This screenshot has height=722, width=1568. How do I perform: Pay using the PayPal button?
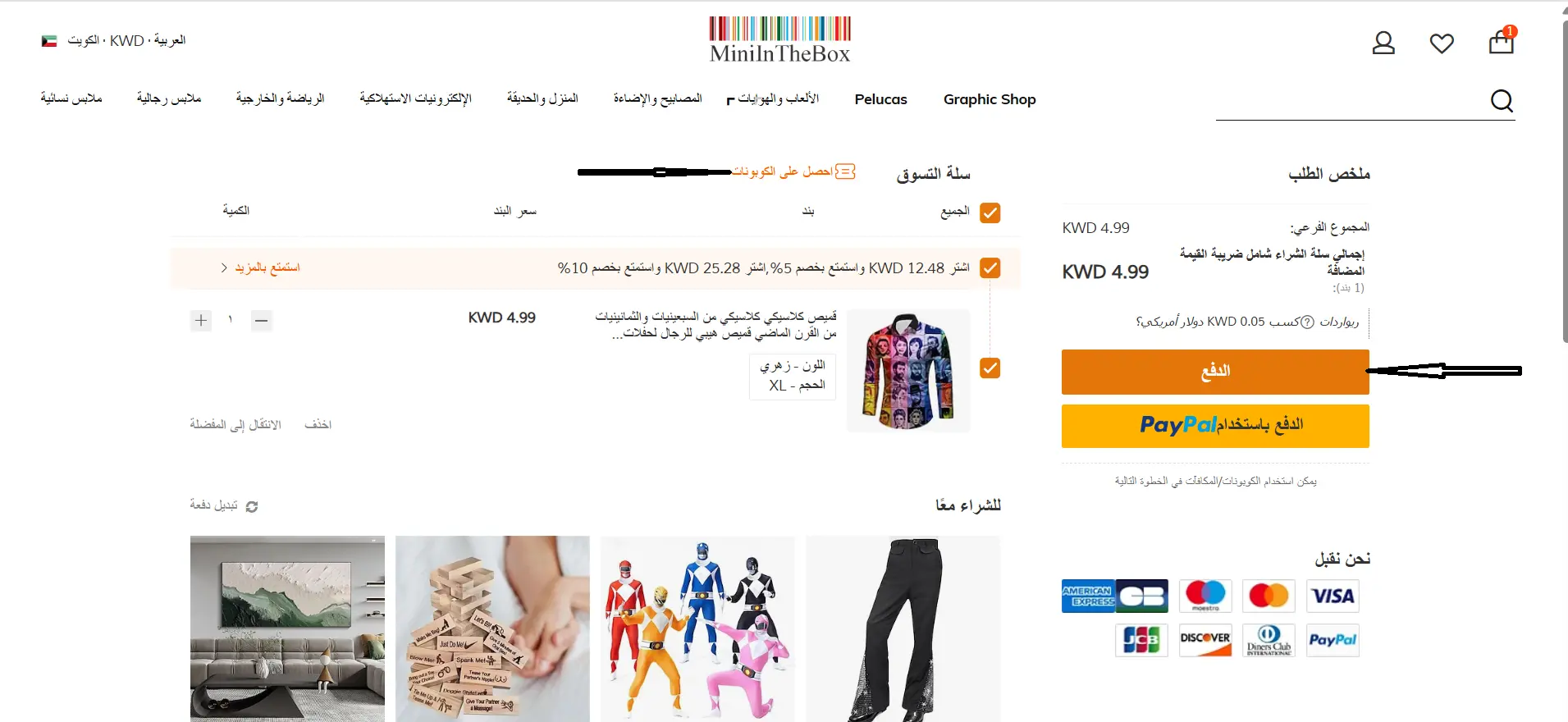pos(1215,426)
